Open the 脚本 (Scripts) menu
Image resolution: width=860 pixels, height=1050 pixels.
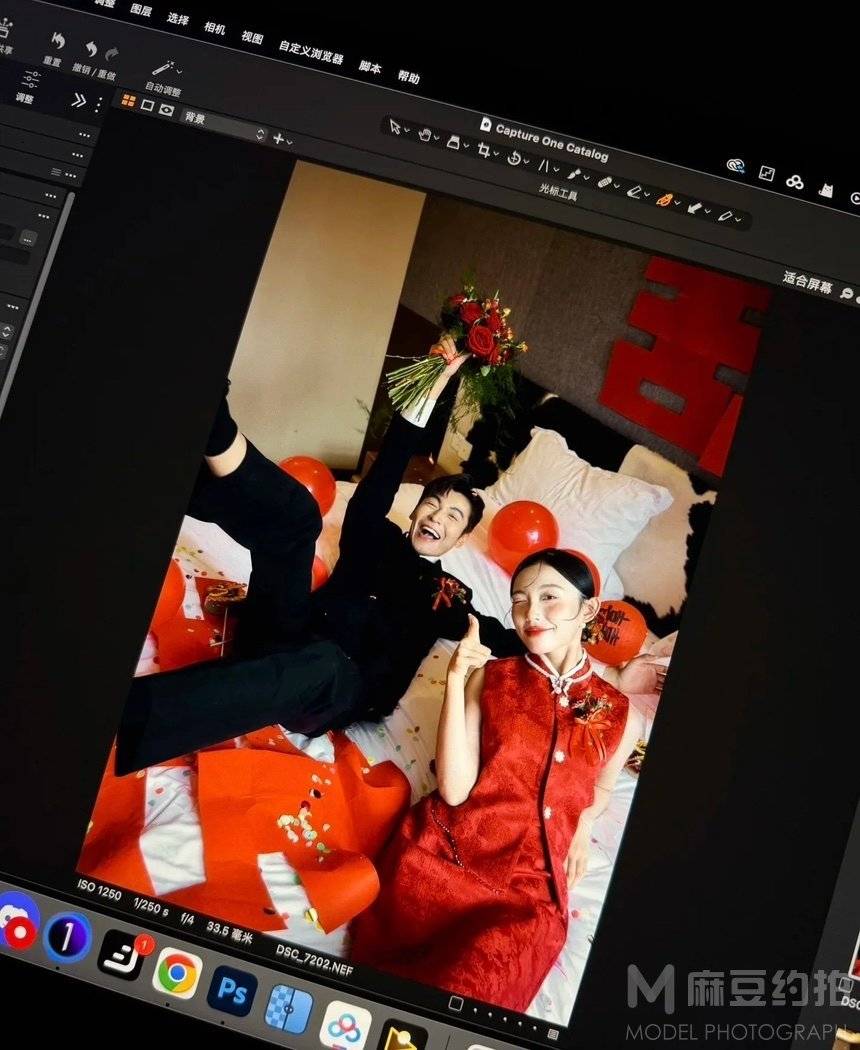click(x=370, y=67)
